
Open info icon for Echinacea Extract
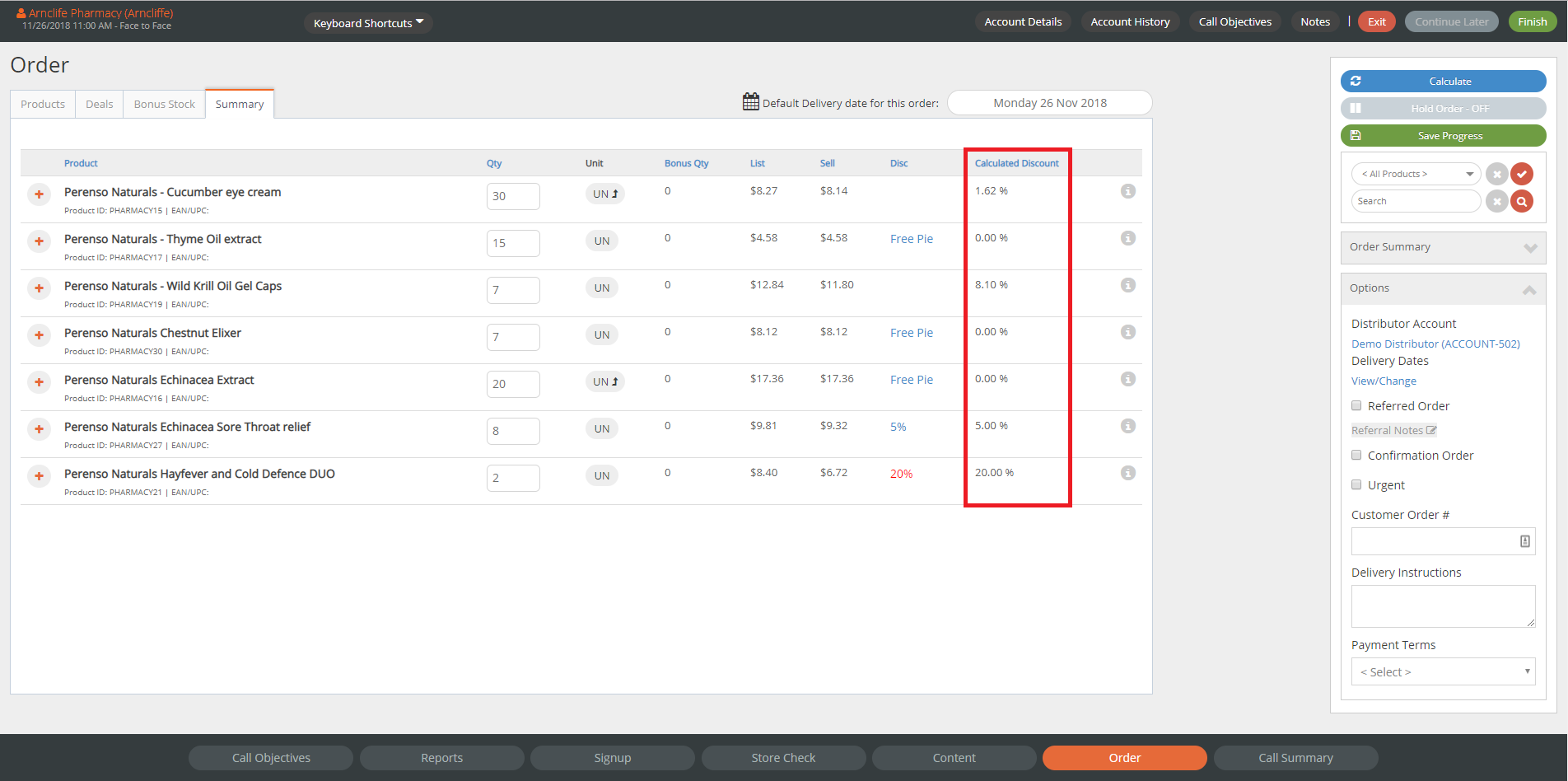1128,379
